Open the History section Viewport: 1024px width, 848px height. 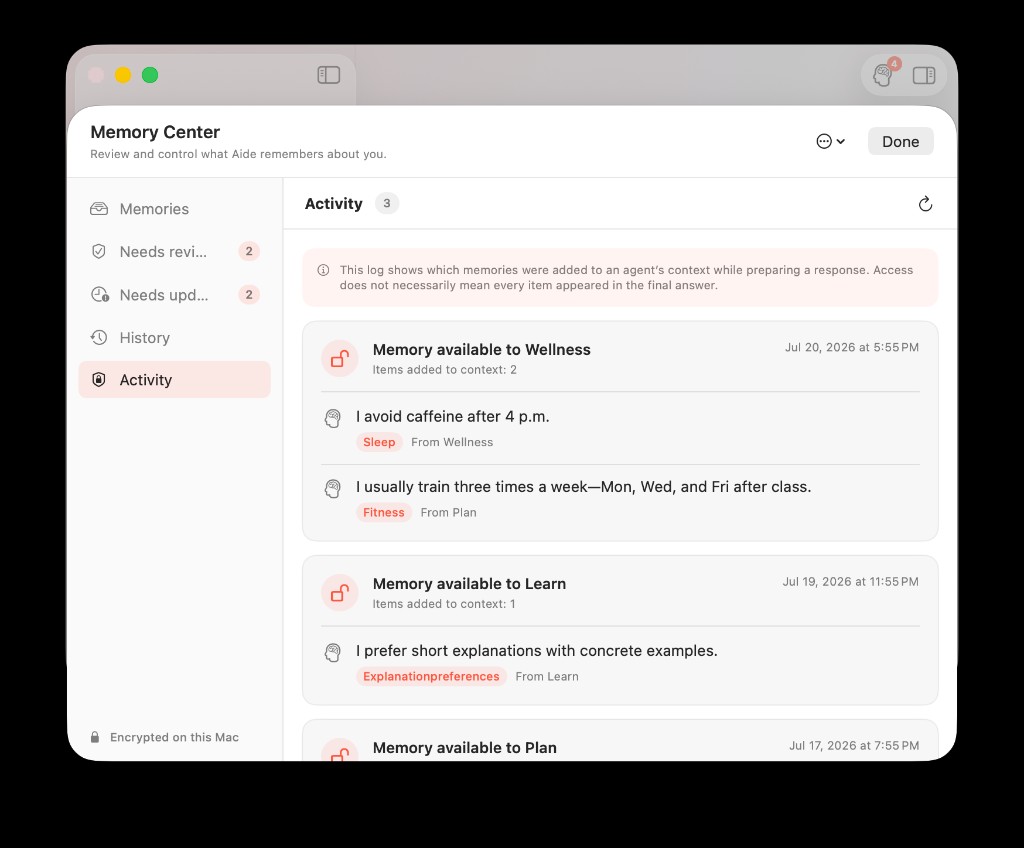tap(174, 338)
